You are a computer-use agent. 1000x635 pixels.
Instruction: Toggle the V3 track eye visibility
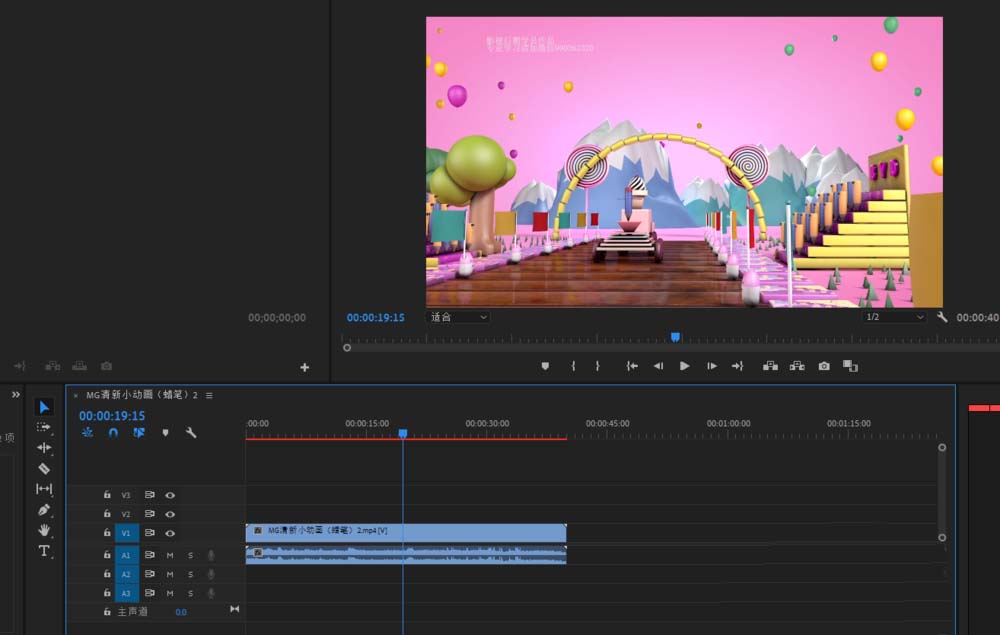pyautogui.click(x=170, y=495)
